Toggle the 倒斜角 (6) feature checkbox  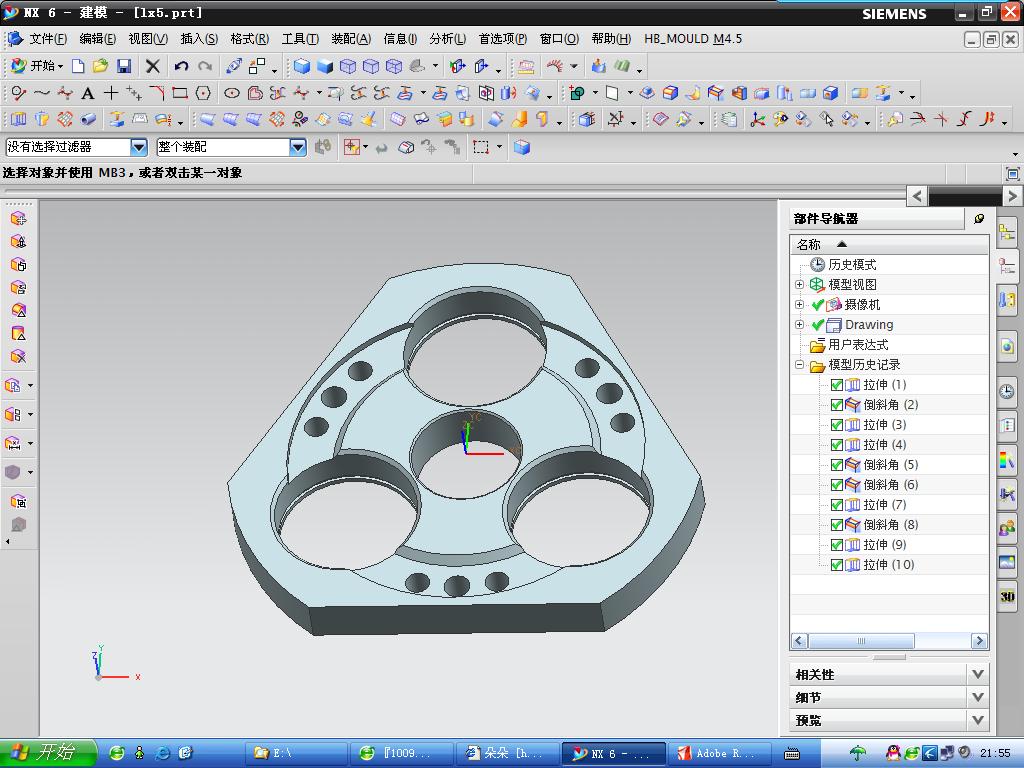pyautogui.click(x=837, y=485)
